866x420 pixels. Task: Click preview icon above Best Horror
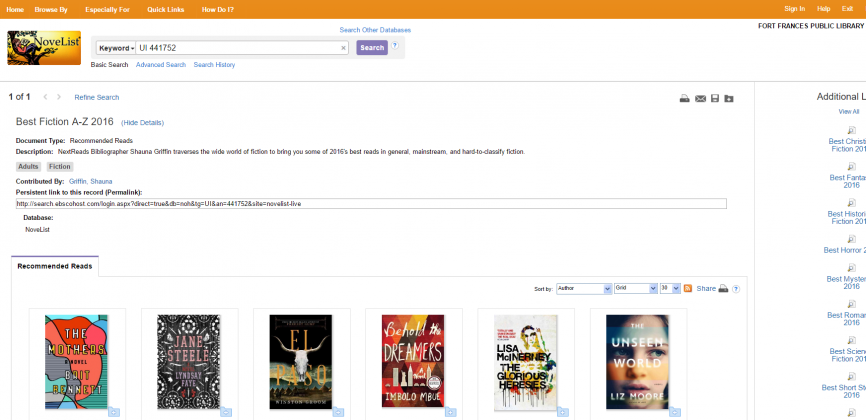(x=852, y=239)
